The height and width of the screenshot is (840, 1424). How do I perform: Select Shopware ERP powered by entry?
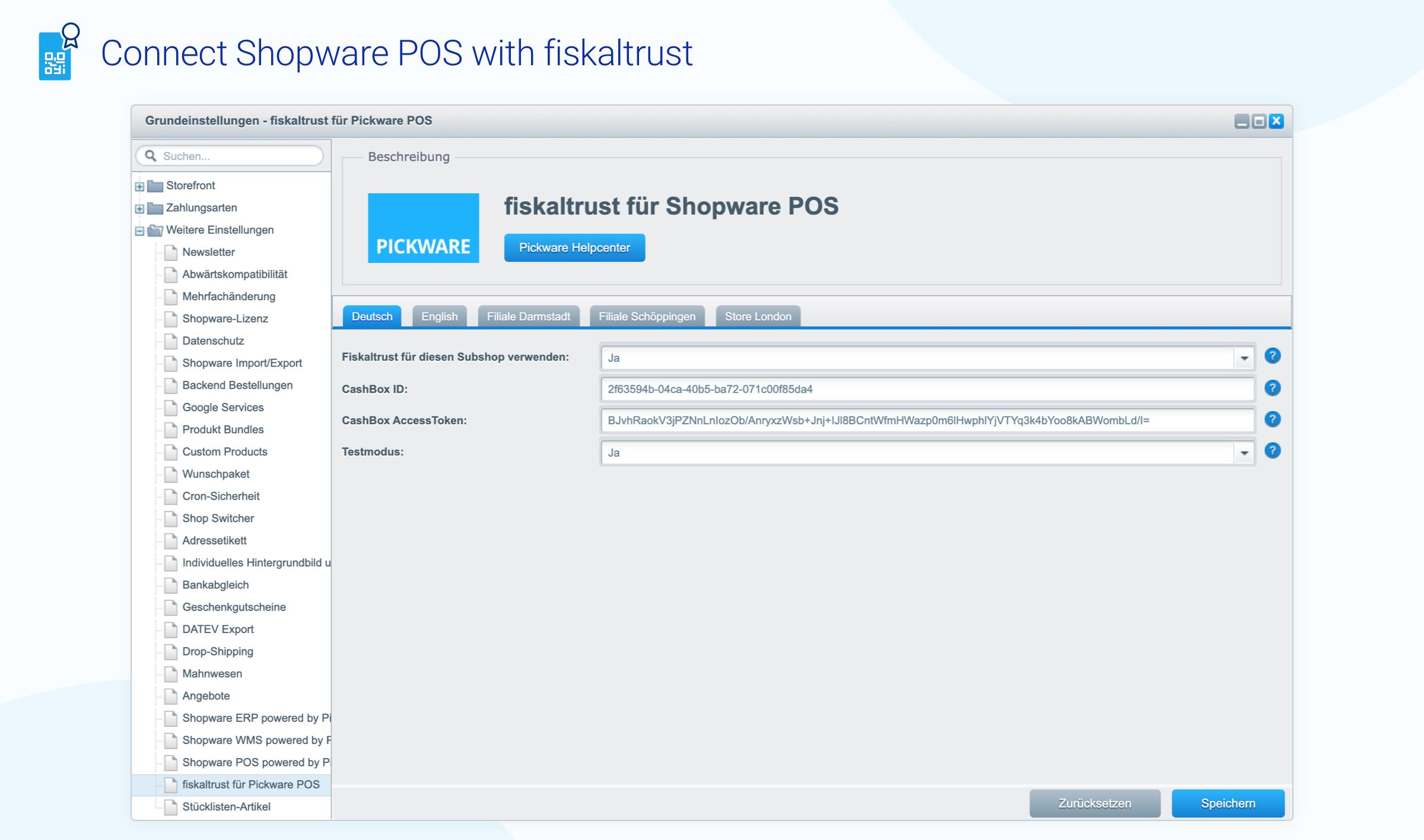click(x=256, y=718)
